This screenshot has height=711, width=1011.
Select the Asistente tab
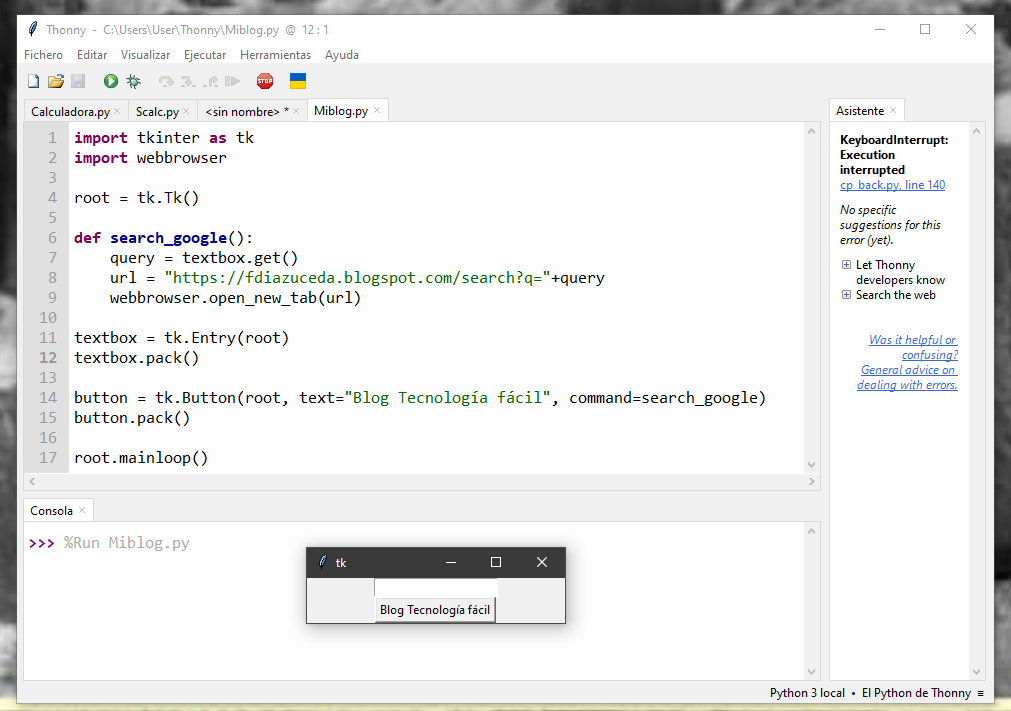point(859,110)
